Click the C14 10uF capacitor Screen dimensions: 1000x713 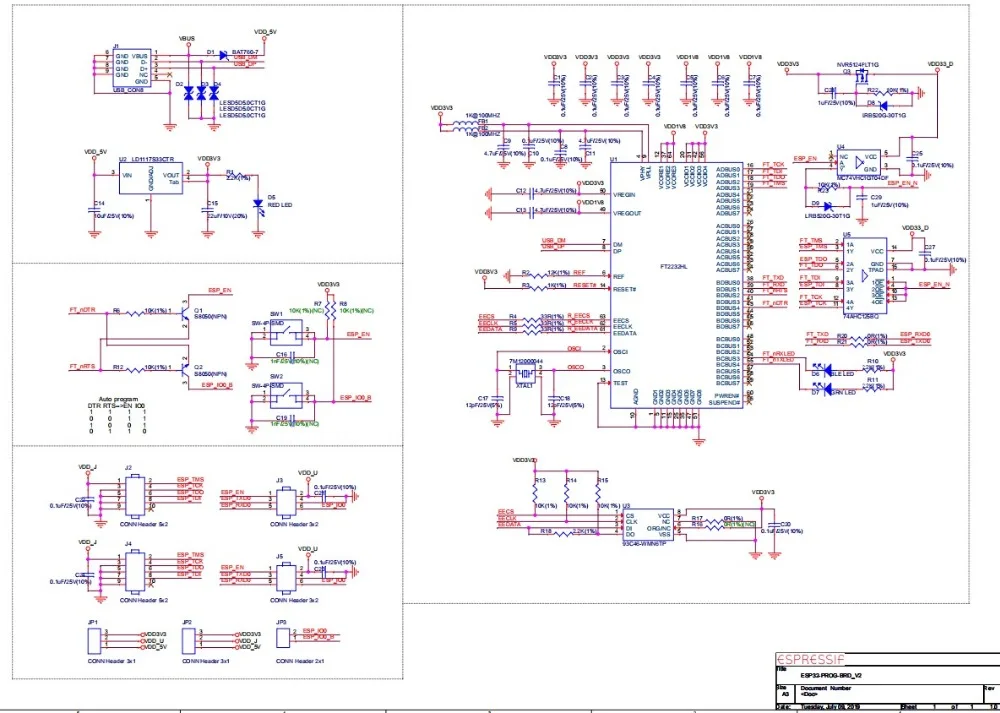[95, 209]
